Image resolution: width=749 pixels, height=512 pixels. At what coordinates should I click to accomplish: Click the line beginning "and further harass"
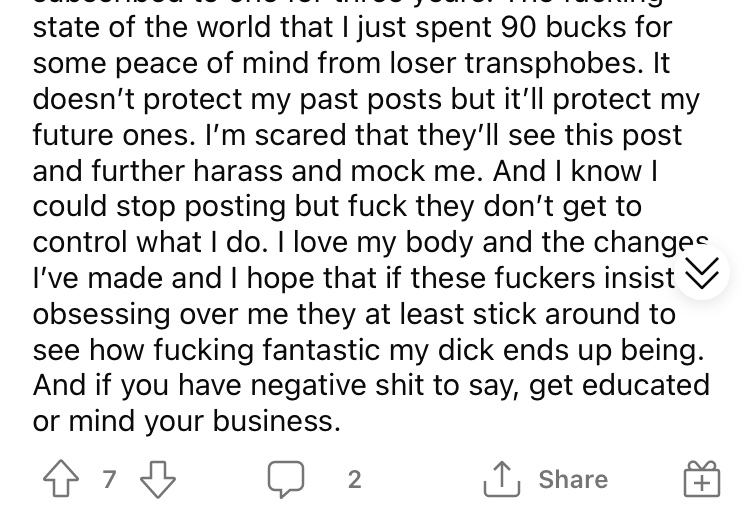[343, 171]
